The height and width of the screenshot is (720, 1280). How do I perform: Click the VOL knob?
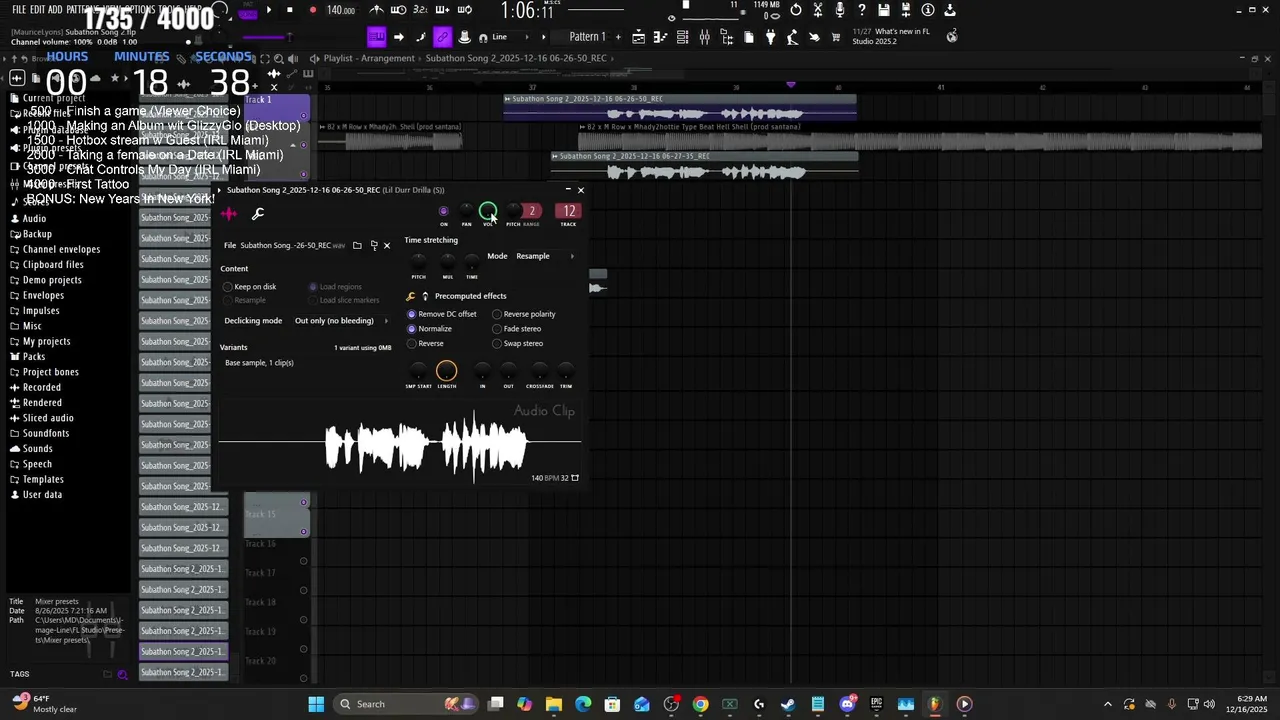488,211
